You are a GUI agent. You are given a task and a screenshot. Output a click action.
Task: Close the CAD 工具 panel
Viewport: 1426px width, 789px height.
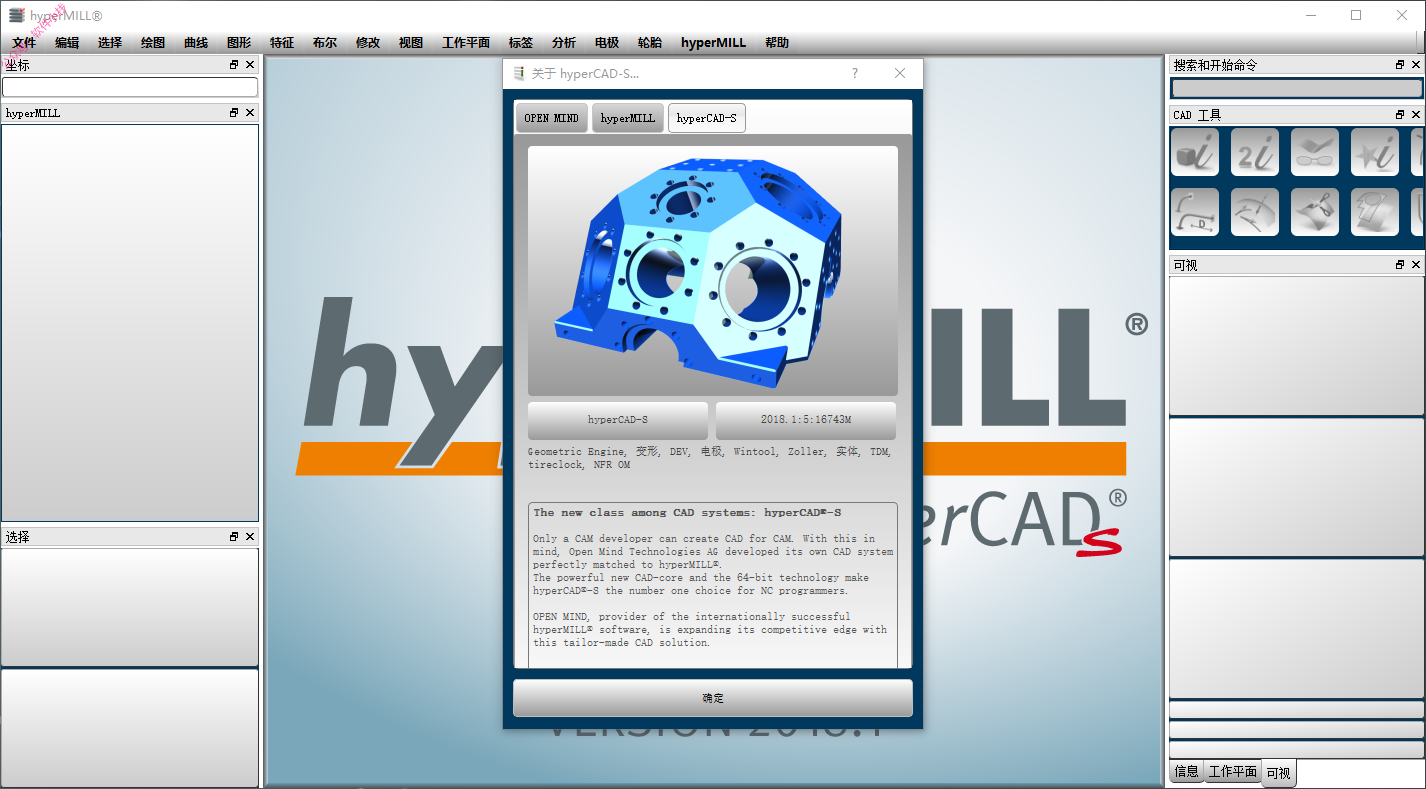click(1416, 115)
